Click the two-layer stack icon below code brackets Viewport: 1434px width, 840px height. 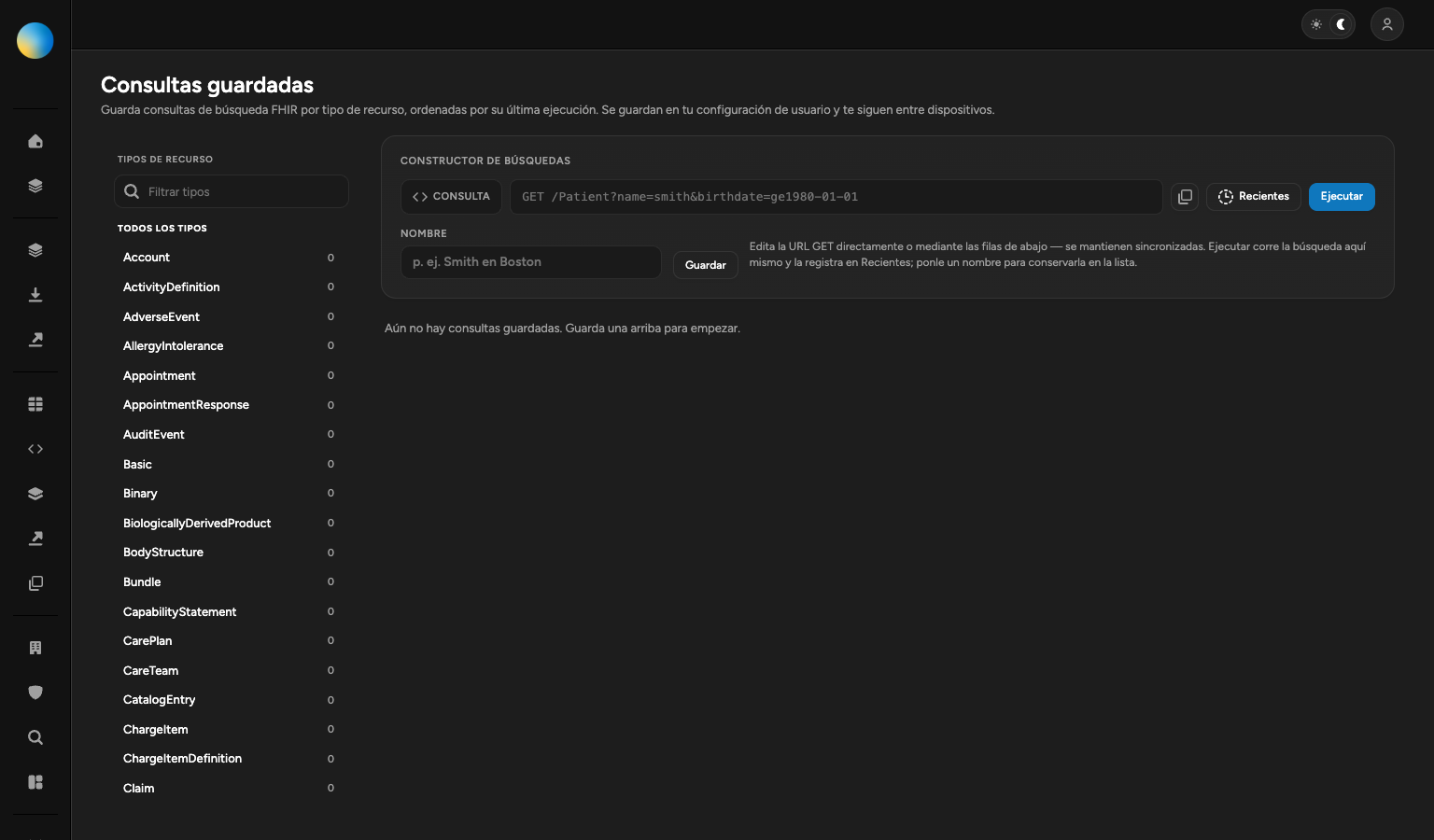35,494
